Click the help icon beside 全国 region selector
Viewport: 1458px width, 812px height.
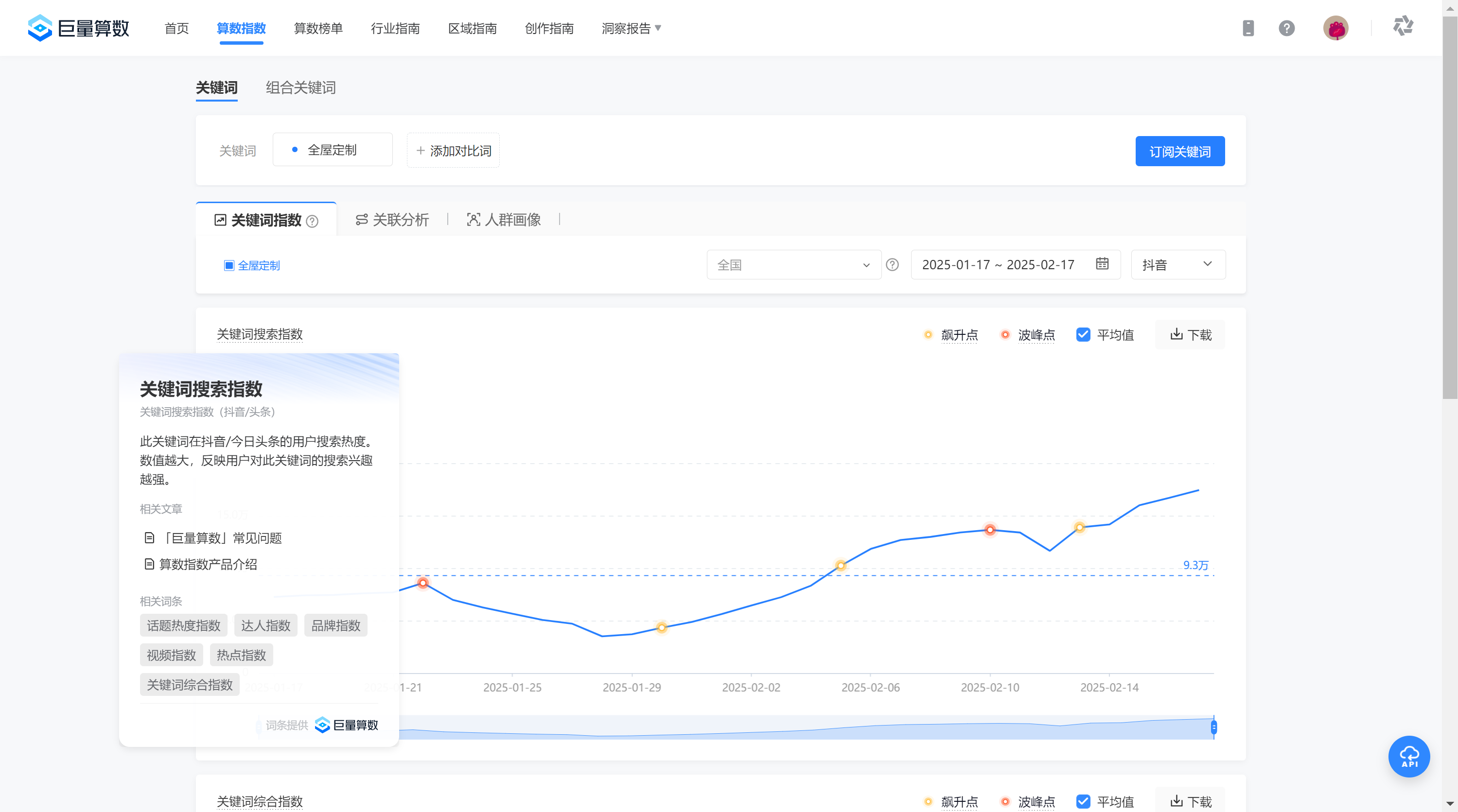[892, 264]
